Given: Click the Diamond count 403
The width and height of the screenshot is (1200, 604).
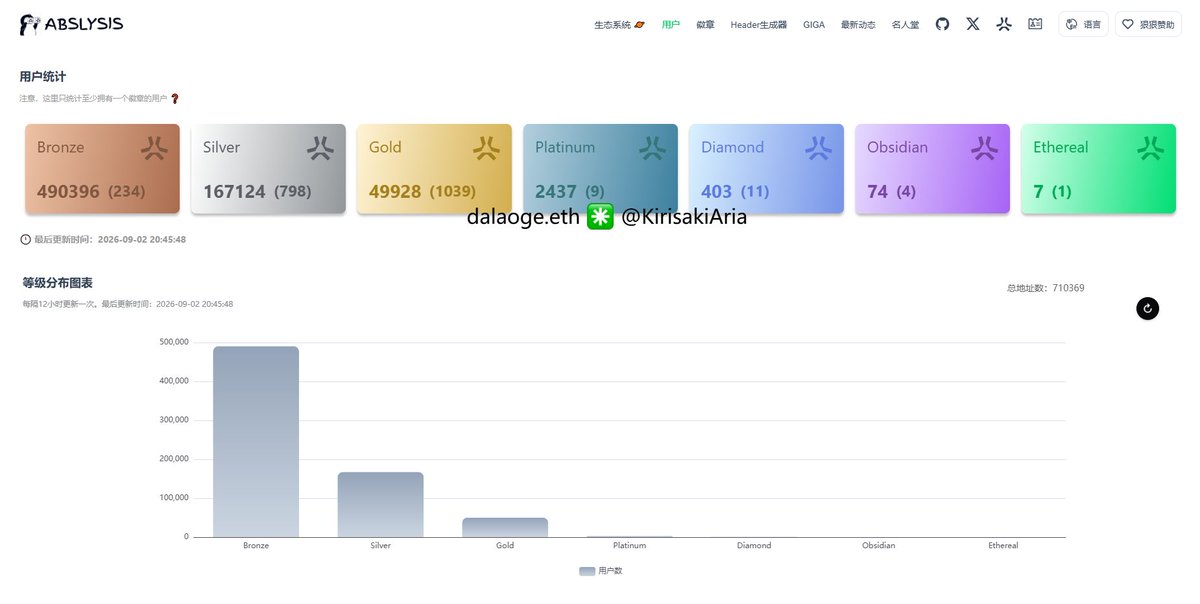Looking at the screenshot, I should pos(717,191).
